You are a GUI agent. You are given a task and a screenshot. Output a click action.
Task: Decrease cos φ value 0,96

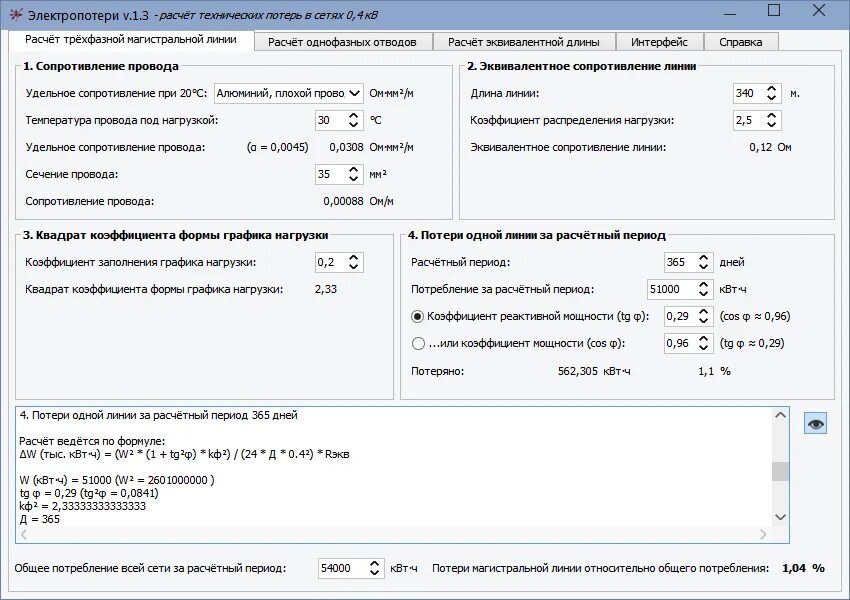(703, 348)
